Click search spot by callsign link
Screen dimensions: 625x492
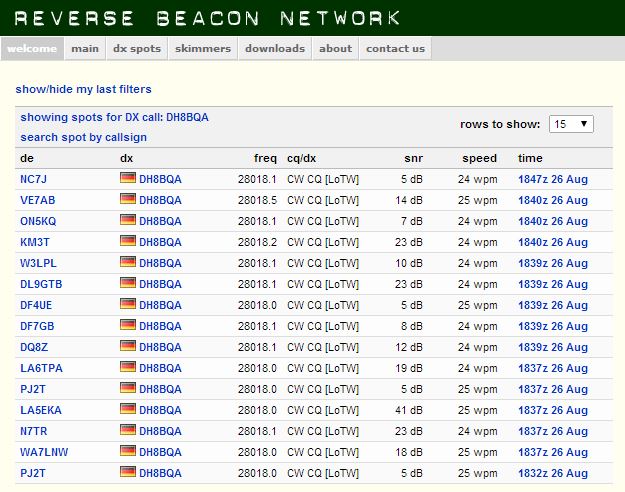pyautogui.click(x=83, y=137)
